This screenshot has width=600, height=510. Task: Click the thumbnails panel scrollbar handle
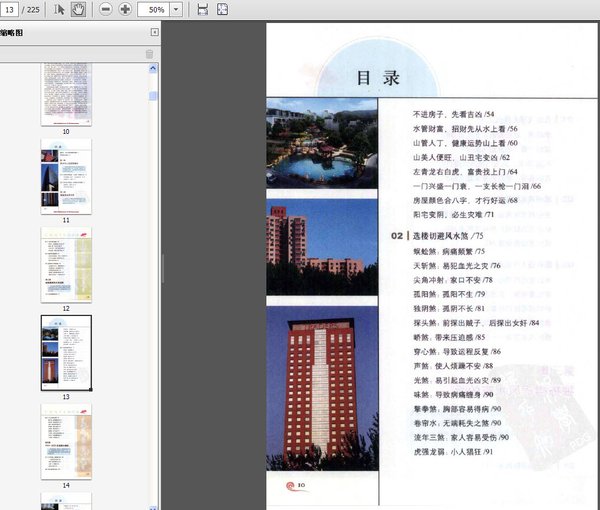tap(153, 95)
